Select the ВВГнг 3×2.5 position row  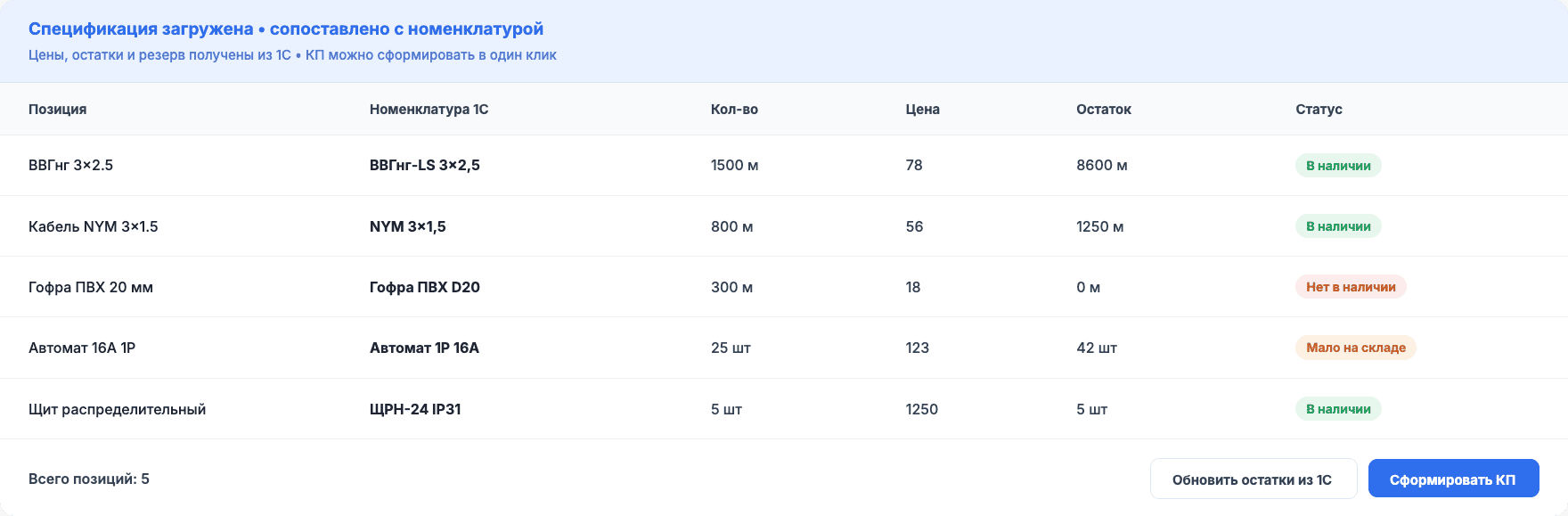point(784,166)
